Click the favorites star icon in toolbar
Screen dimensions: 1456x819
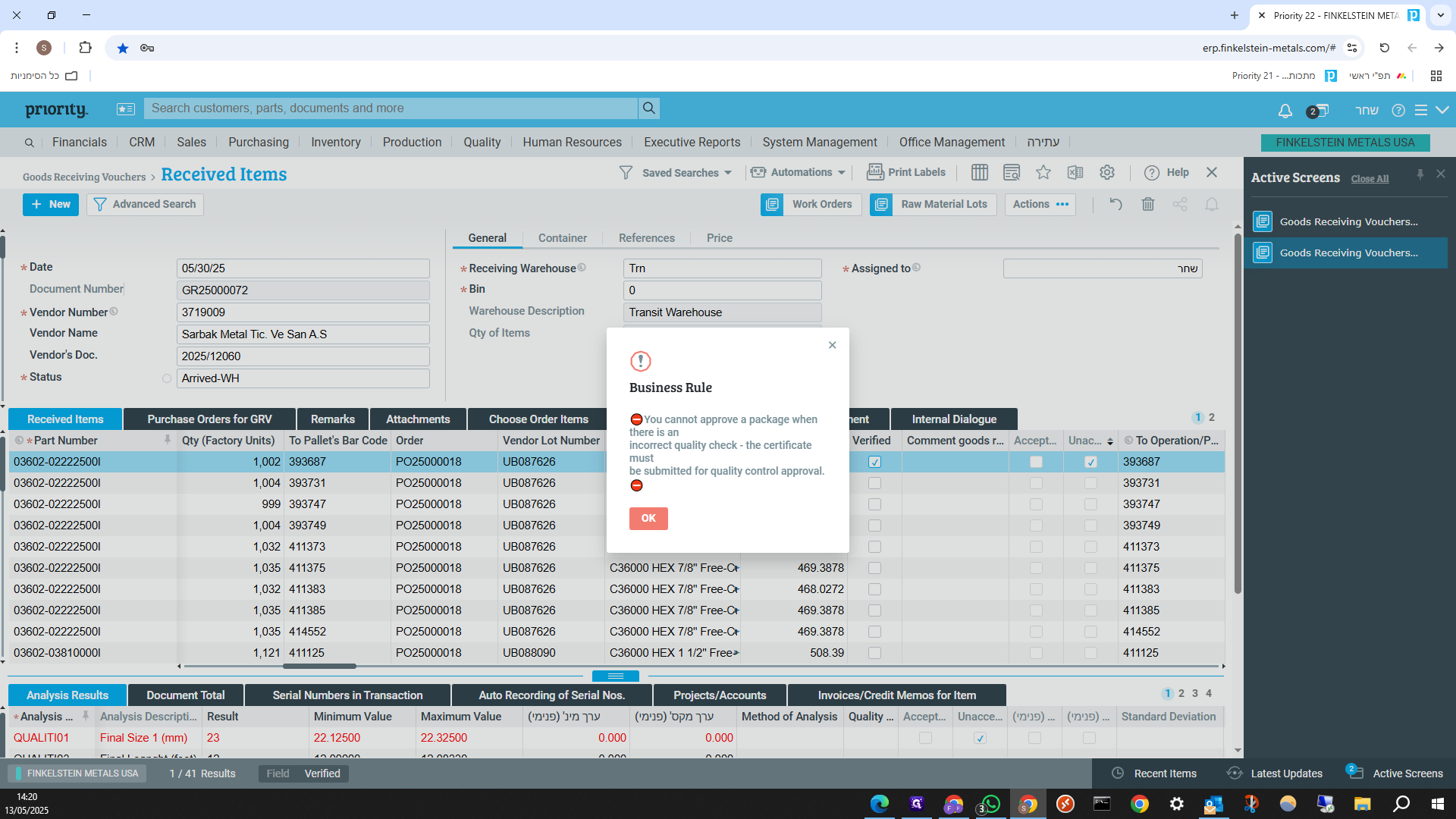[x=1043, y=173]
